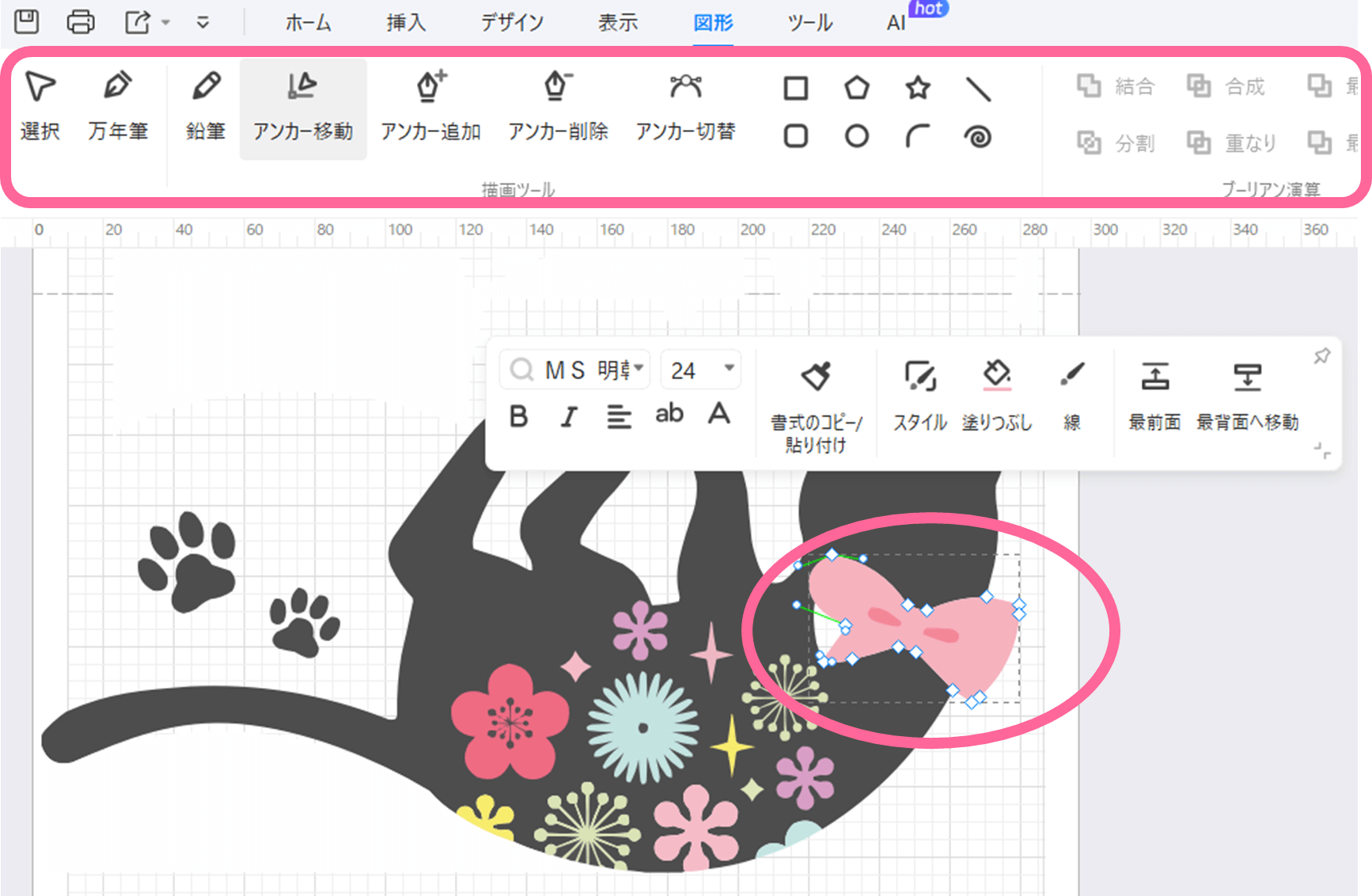Select the 万年筆 pen tool
This screenshot has width=1372, height=896.
tap(118, 105)
